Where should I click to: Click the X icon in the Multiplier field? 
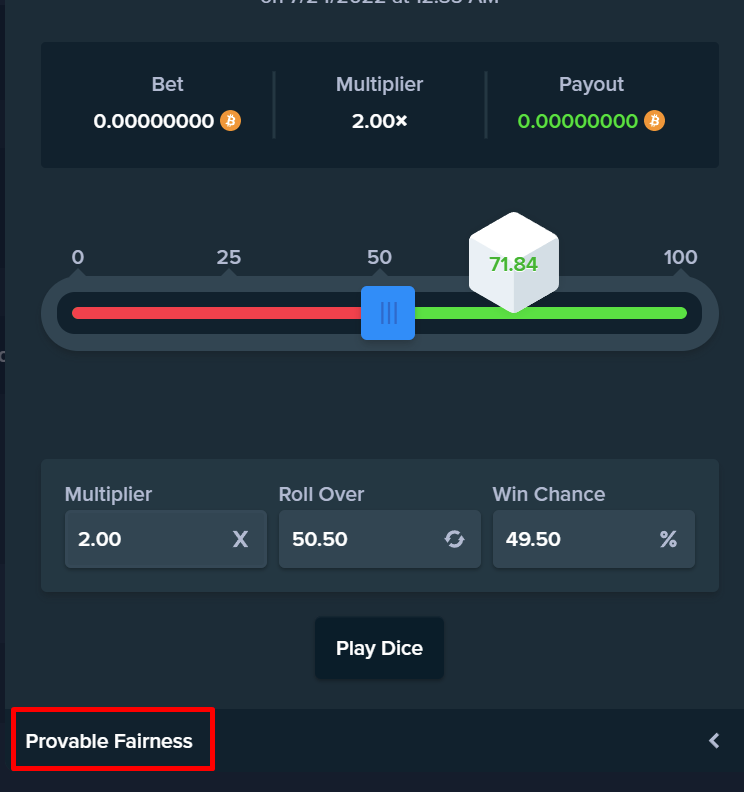click(240, 539)
